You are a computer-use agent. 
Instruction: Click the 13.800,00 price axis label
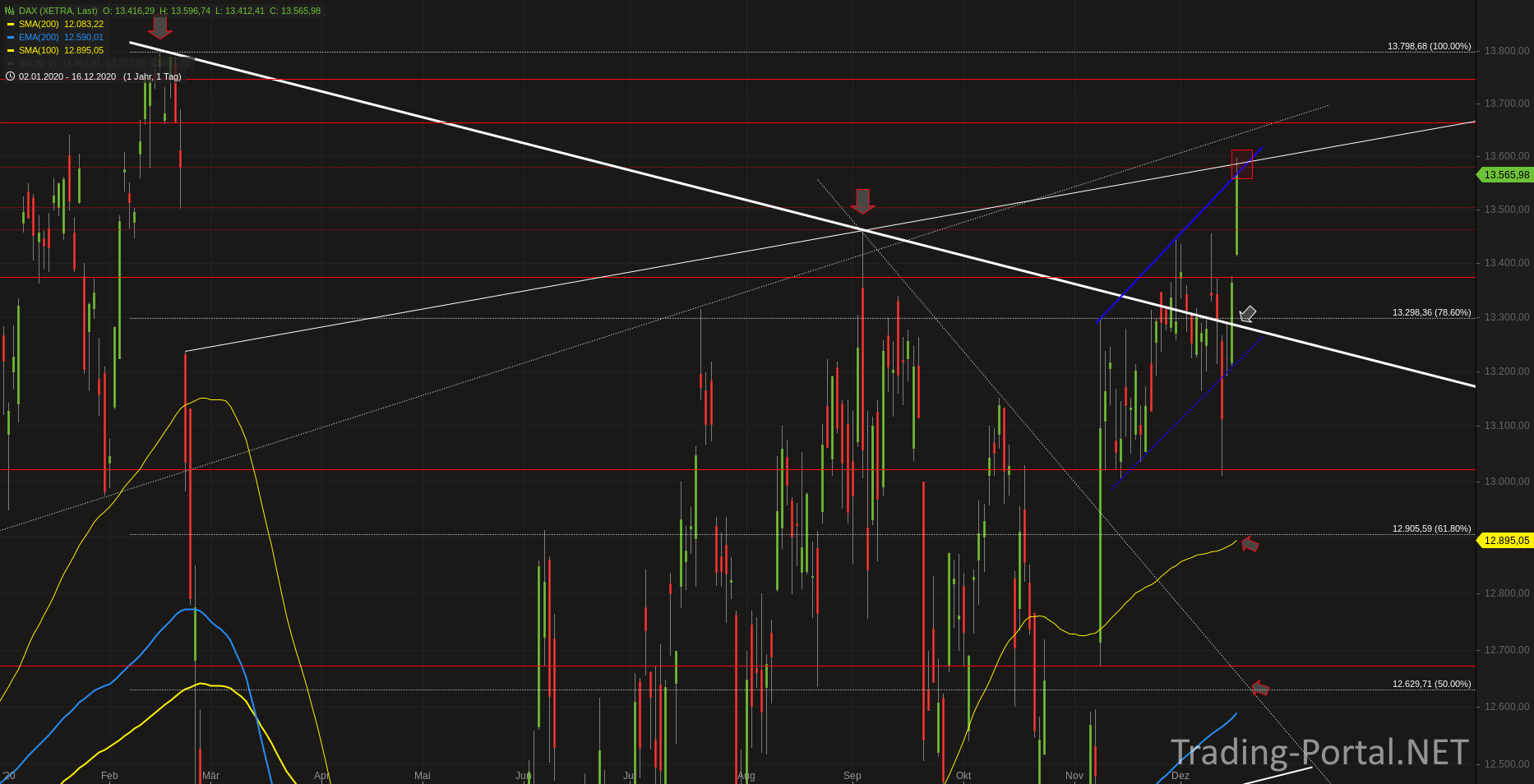click(1507, 51)
